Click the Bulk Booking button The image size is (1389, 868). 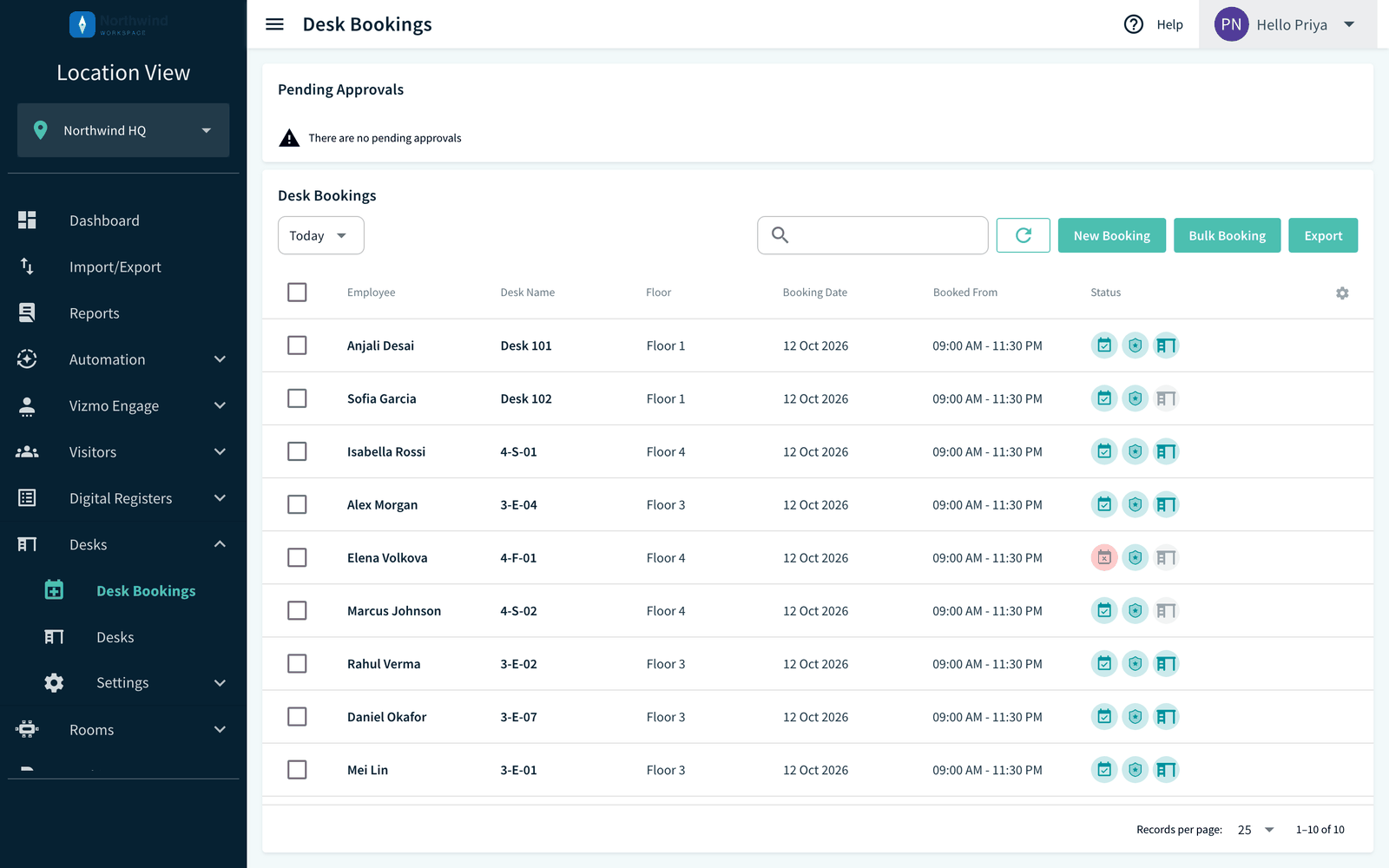[x=1227, y=235]
